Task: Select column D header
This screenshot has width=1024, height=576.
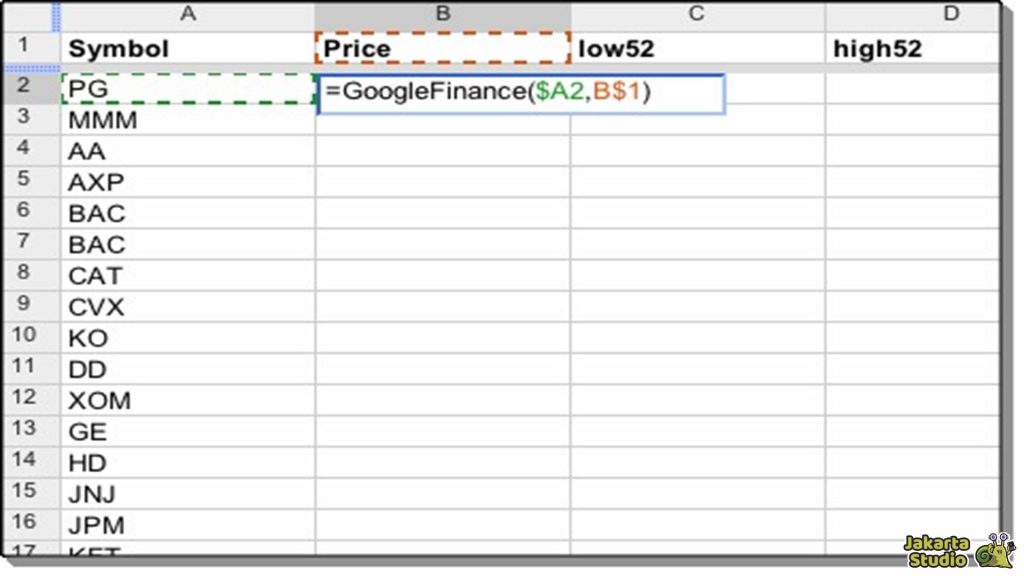Action: [950, 14]
